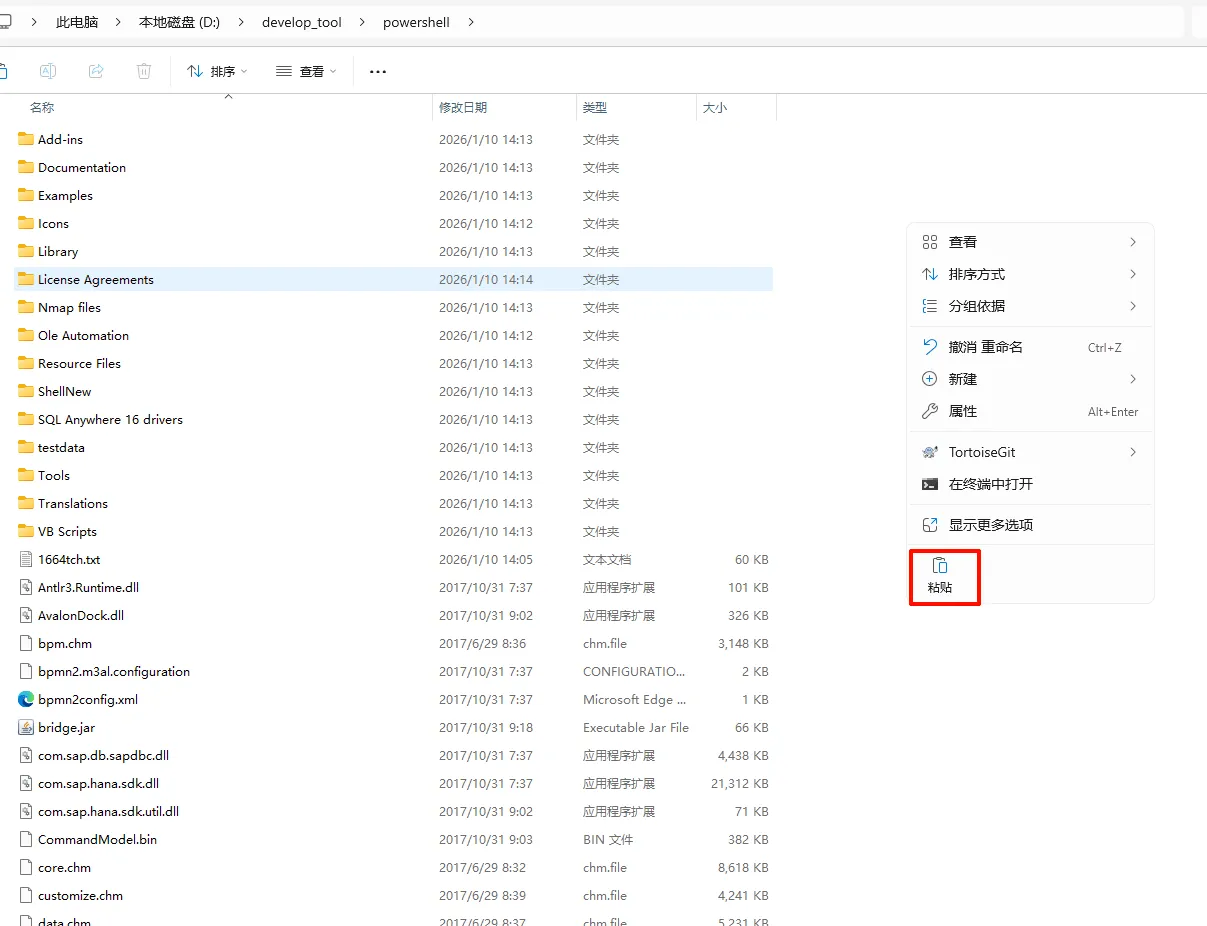
Task: Select develop_tool breadcrumb segment
Action: coord(302,22)
